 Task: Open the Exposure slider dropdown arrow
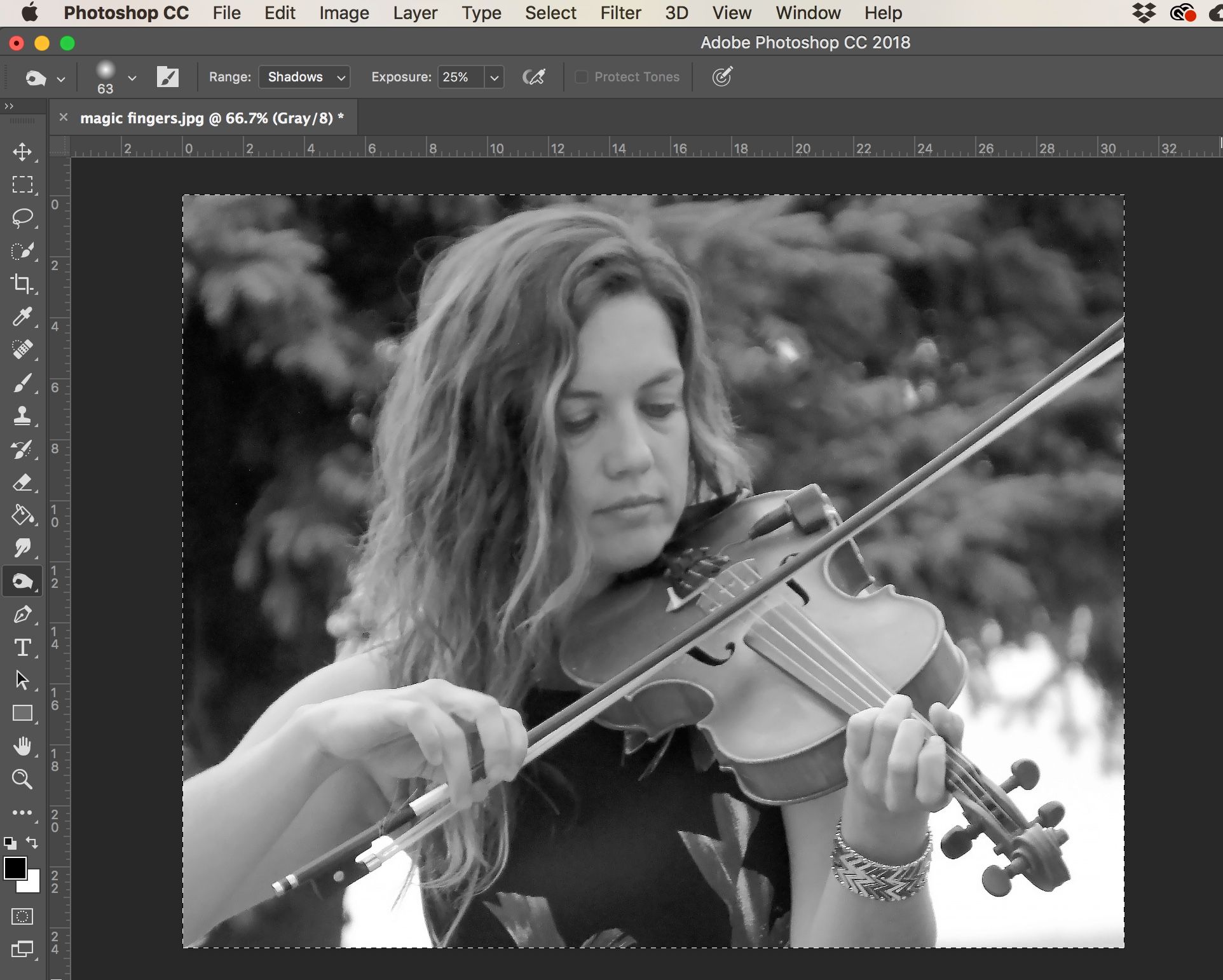494,78
